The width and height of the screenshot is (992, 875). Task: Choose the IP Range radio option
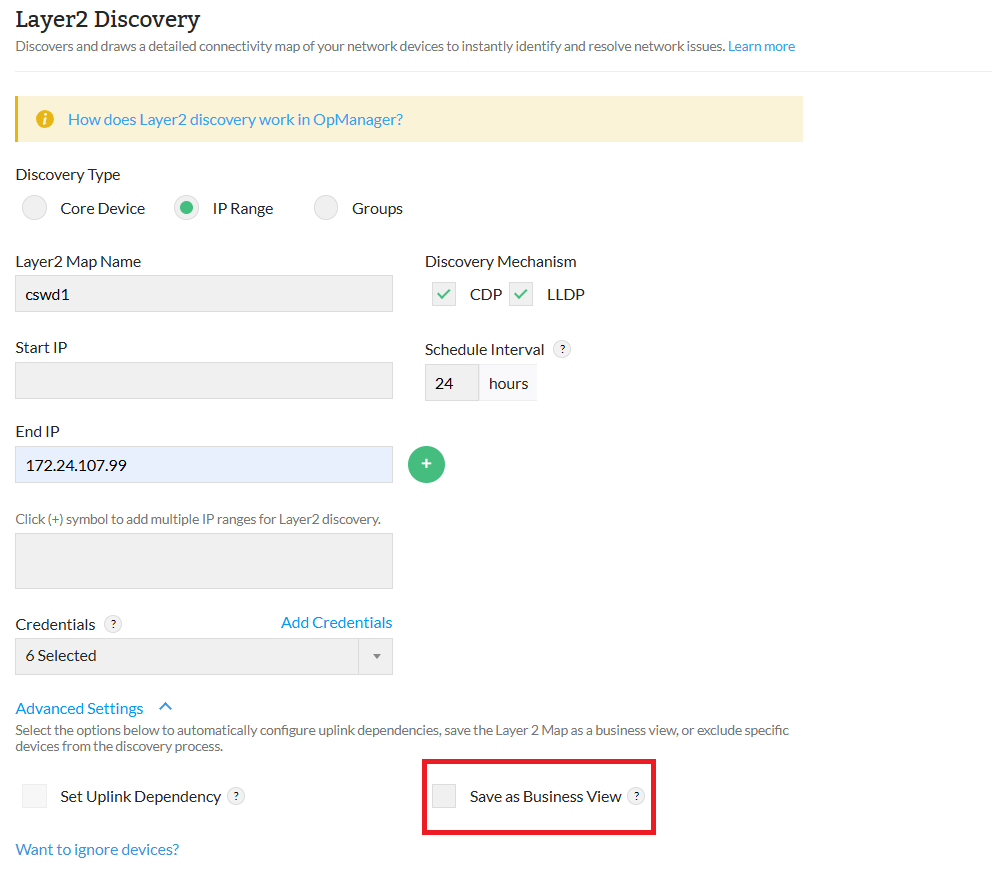click(186, 208)
